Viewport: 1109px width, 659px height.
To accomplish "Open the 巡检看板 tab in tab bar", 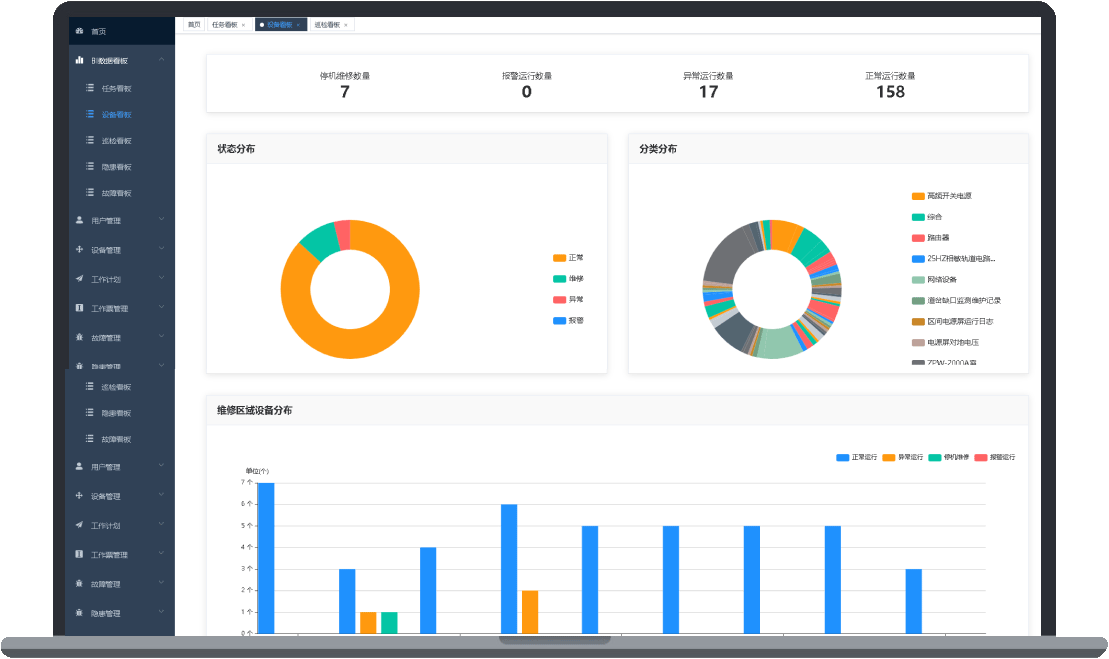I will point(325,25).
